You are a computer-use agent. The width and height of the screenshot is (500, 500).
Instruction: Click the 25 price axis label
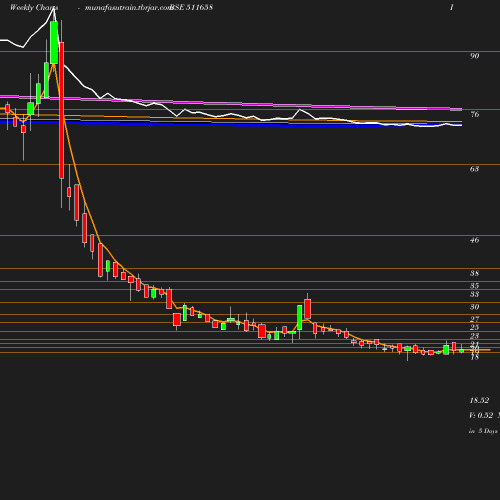474,327
